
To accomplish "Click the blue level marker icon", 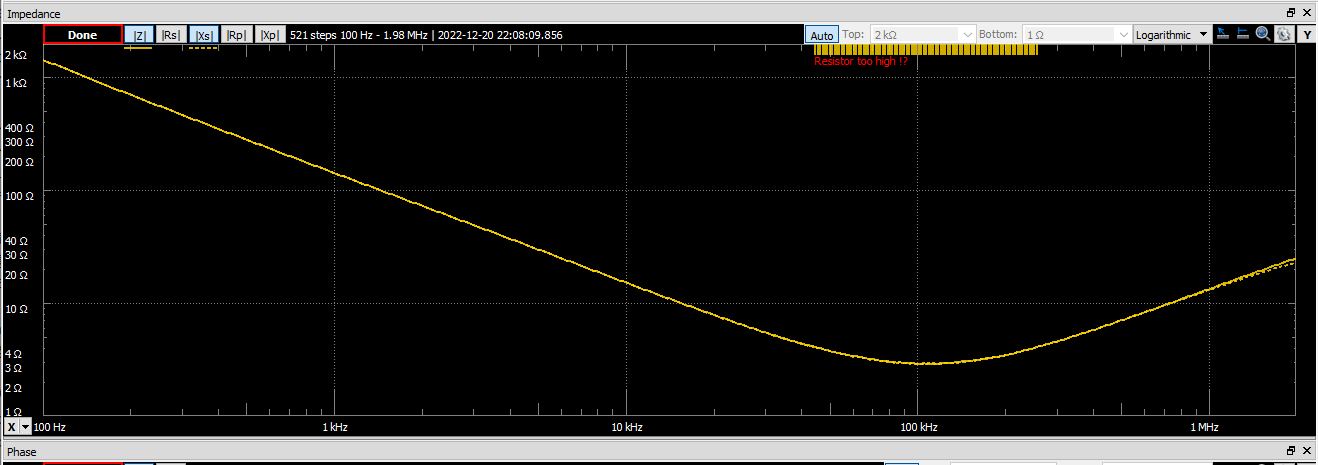I will [x=1243, y=34].
